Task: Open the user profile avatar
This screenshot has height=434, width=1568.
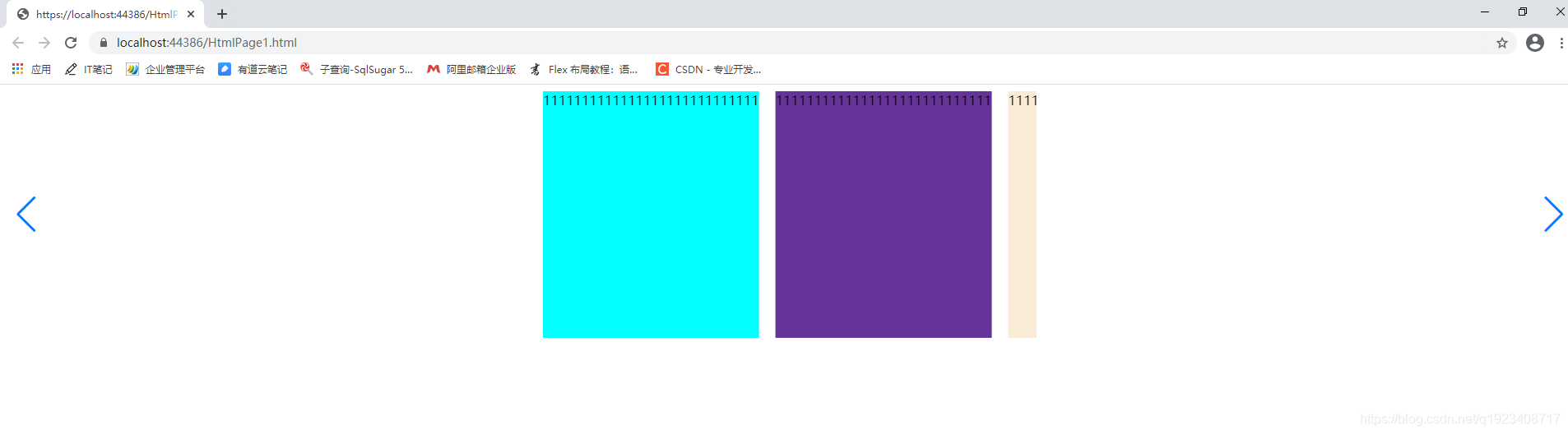Action: click(1535, 43)
